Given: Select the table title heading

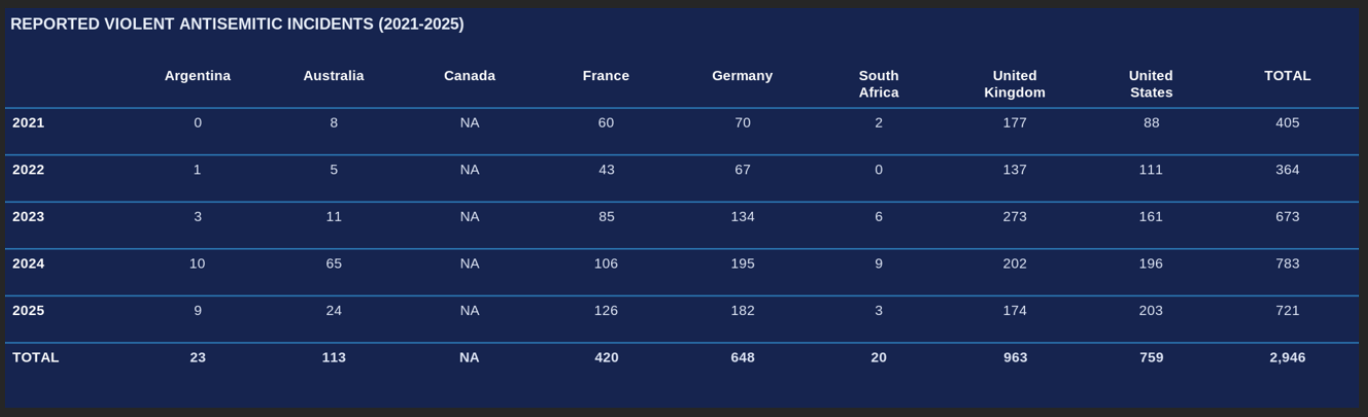Looking at the screenshot, I should 237,24.
